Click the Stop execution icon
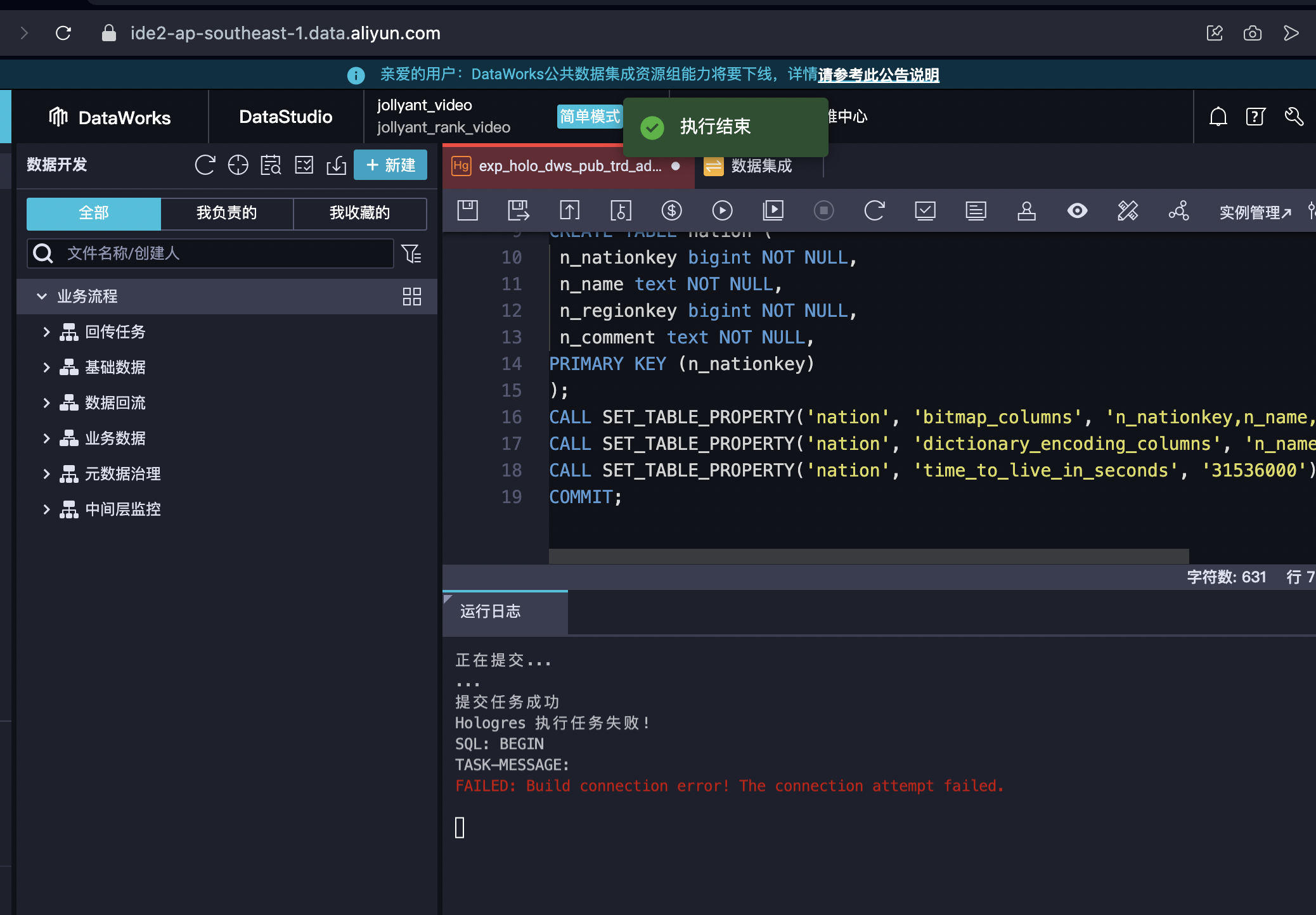1316x915 pixels. point(823,210)
